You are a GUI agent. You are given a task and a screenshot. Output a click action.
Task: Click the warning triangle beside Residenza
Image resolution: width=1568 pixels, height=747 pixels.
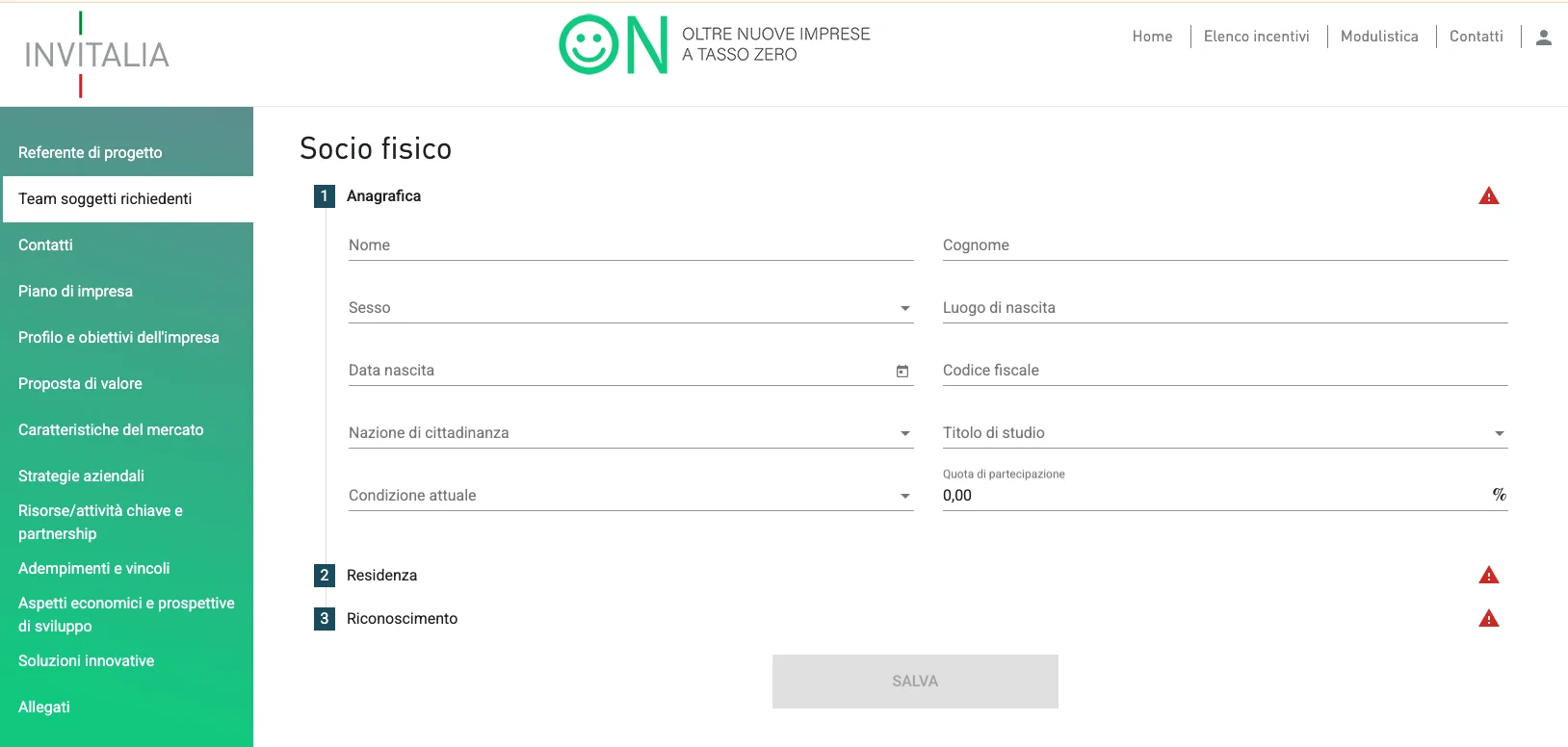[1488, 576]
